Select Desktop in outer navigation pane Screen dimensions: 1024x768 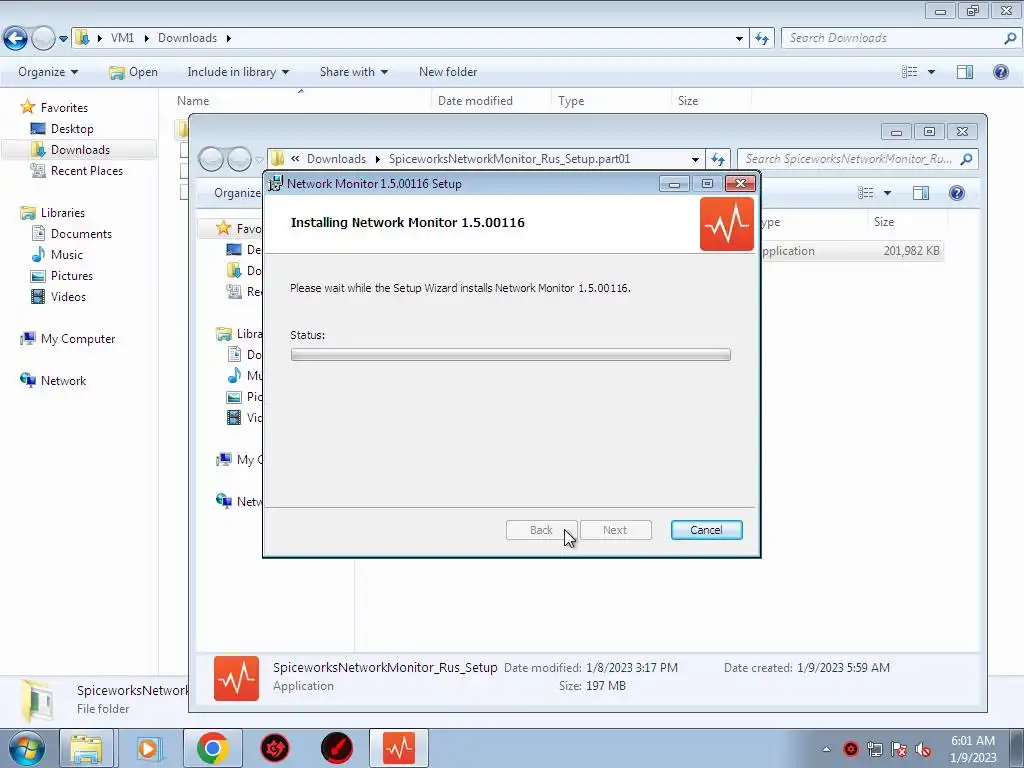72,129
